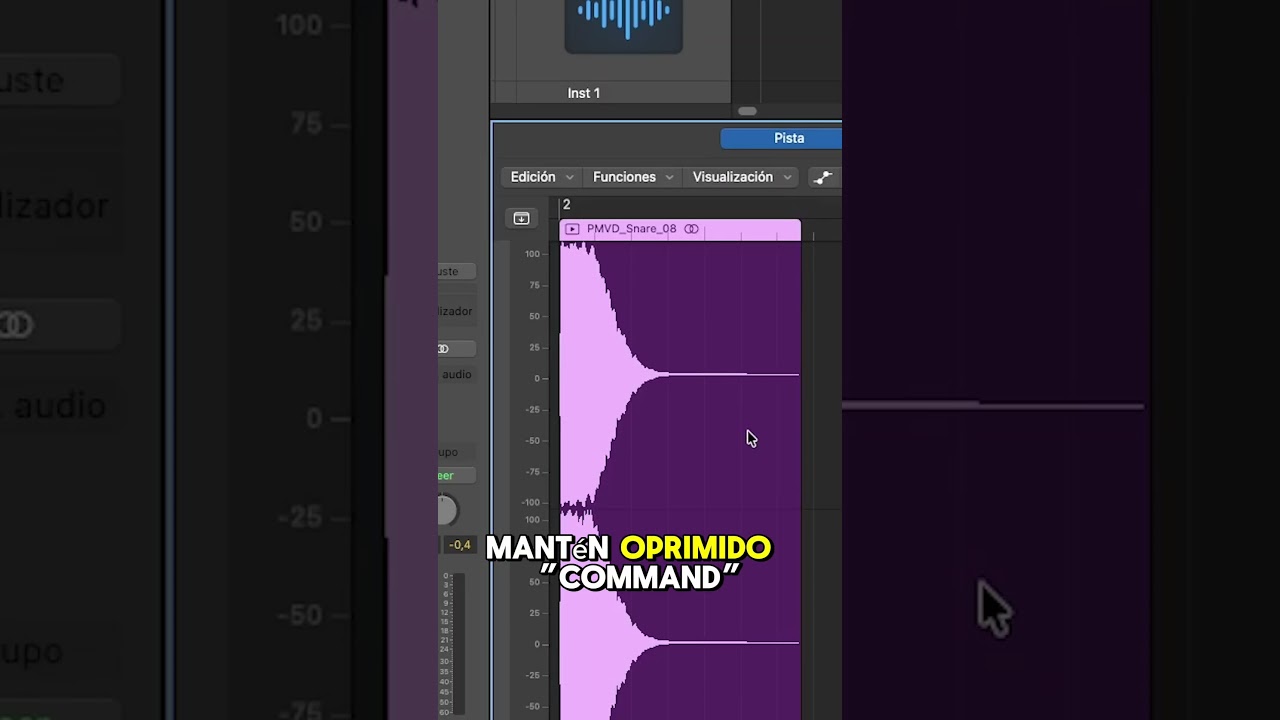Click the inspector button ending in 'uste'
1280x720 pixels.
(x=457, y=271)
